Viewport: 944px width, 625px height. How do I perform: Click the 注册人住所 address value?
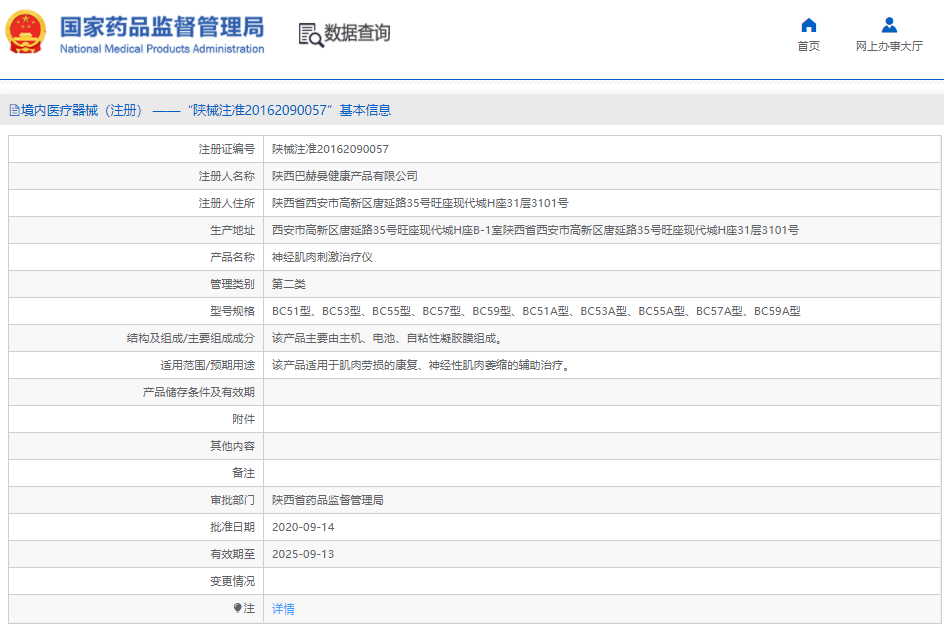coord(420,203)
